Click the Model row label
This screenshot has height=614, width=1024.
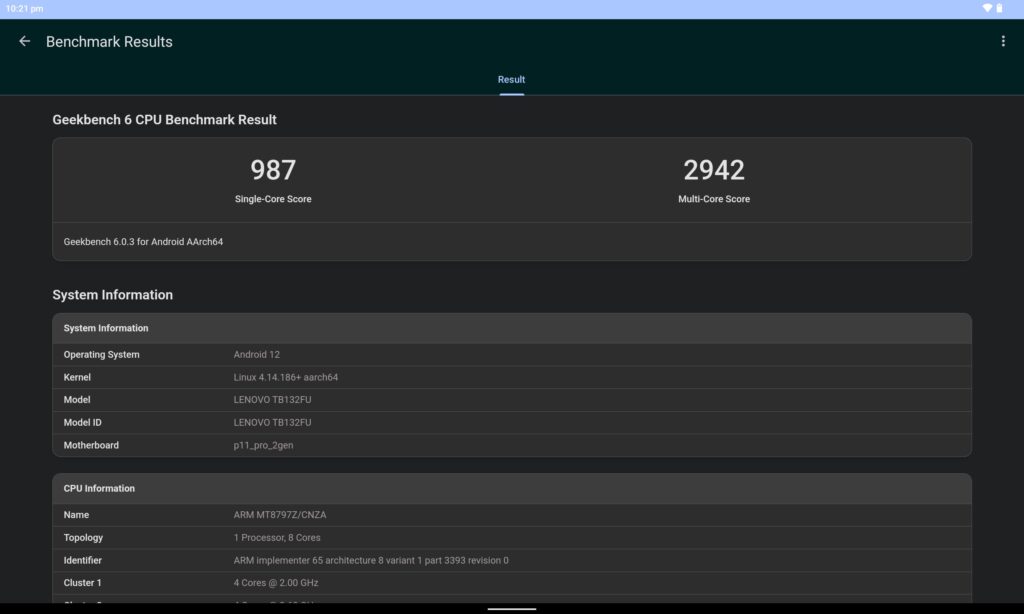tap(77, 400)
